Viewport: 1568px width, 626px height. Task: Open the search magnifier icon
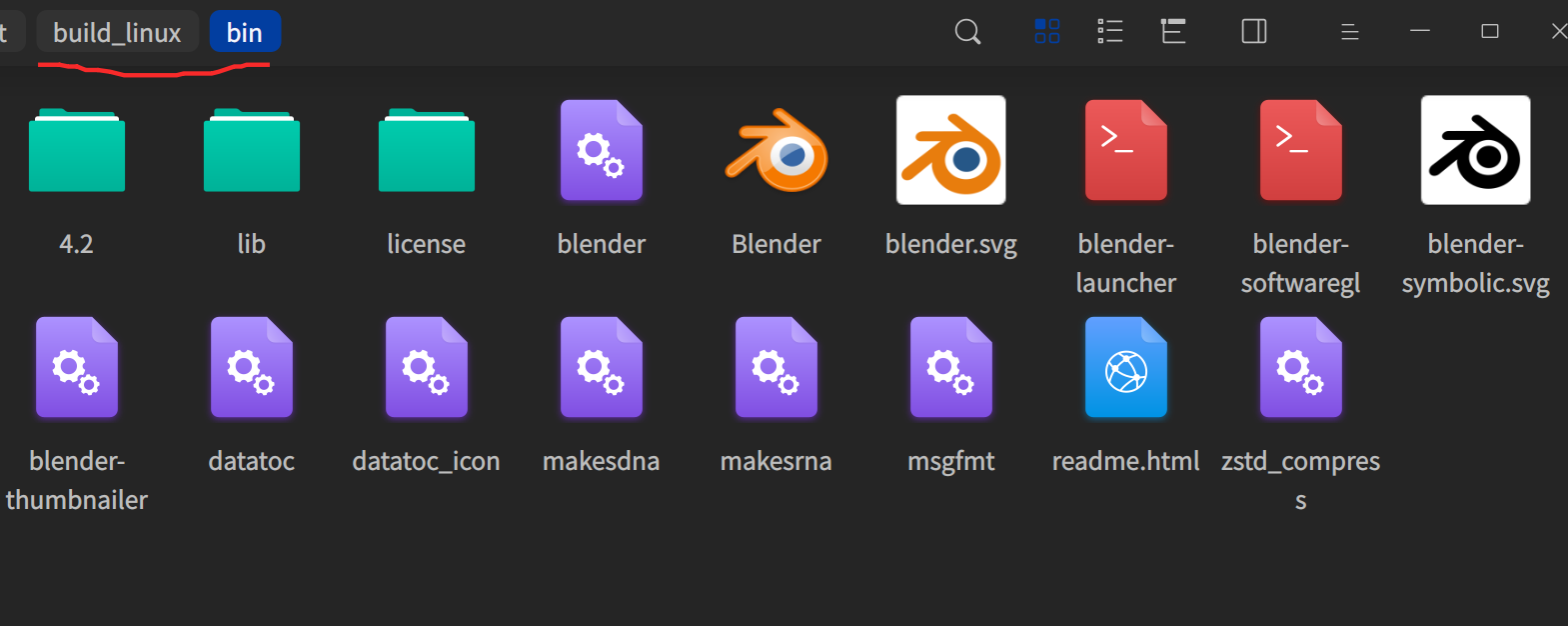click(967, 32)
